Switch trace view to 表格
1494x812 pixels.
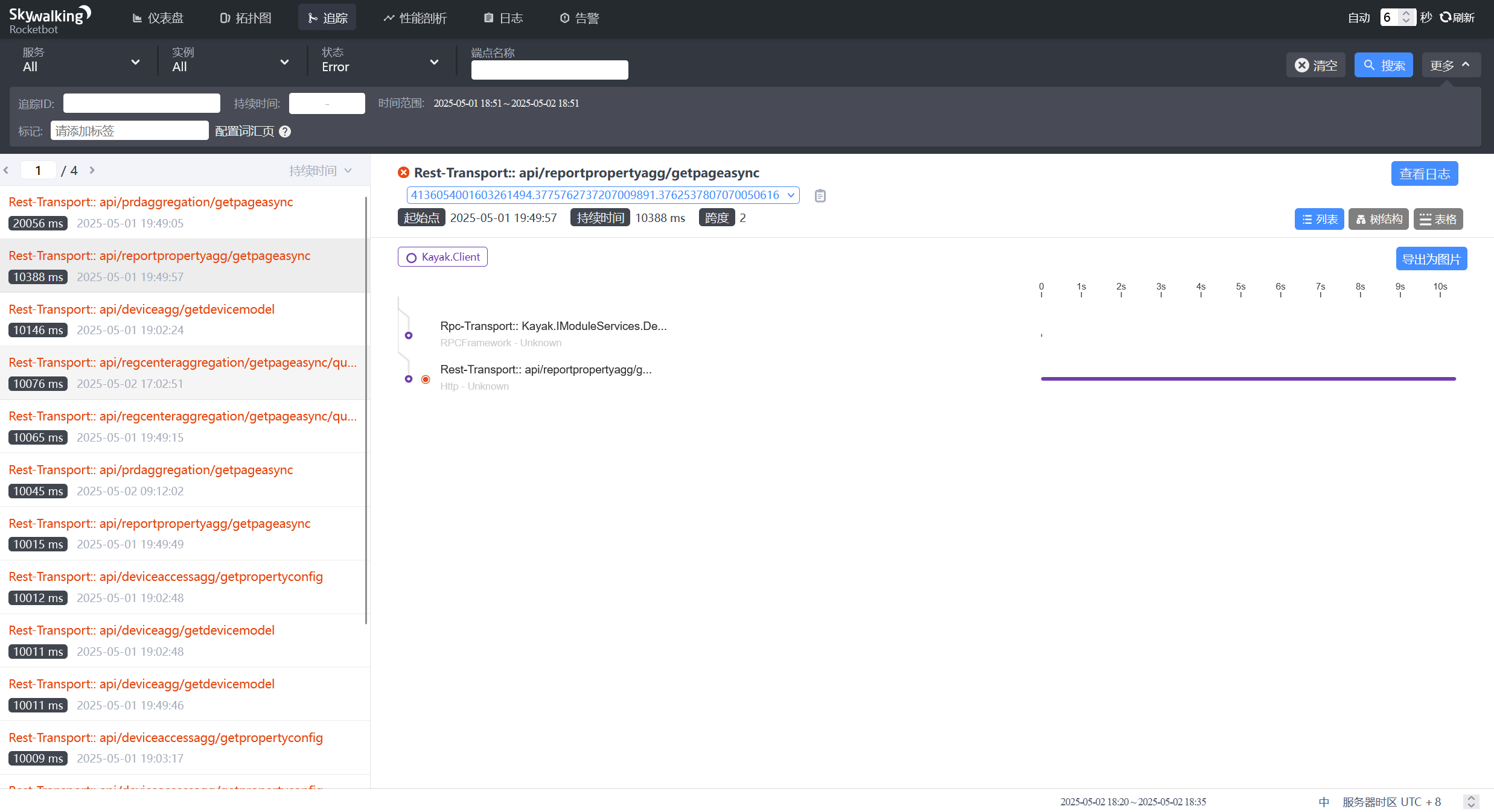click(x=1438, y=219)
